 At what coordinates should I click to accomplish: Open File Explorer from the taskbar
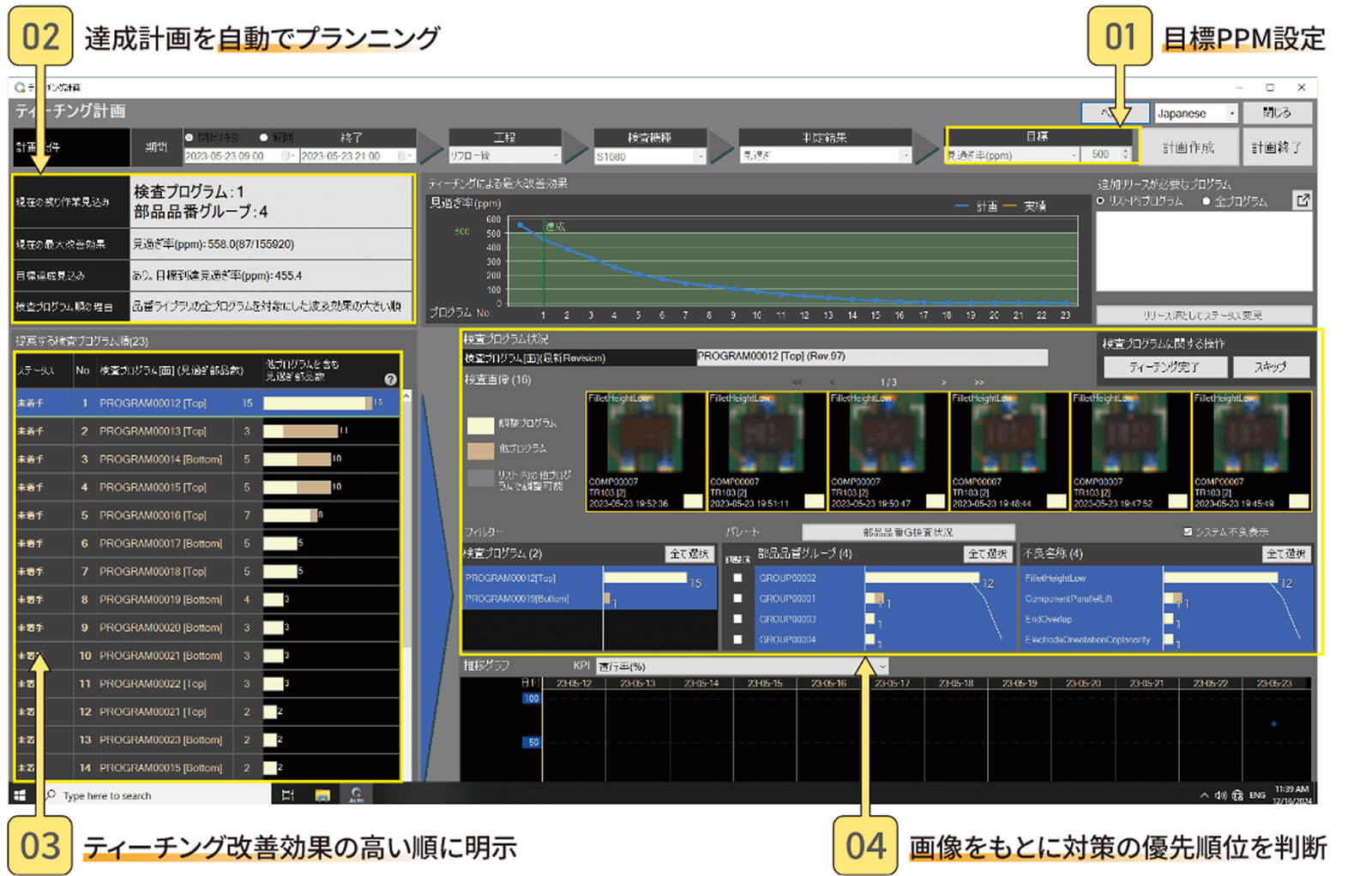pos(322,795)
